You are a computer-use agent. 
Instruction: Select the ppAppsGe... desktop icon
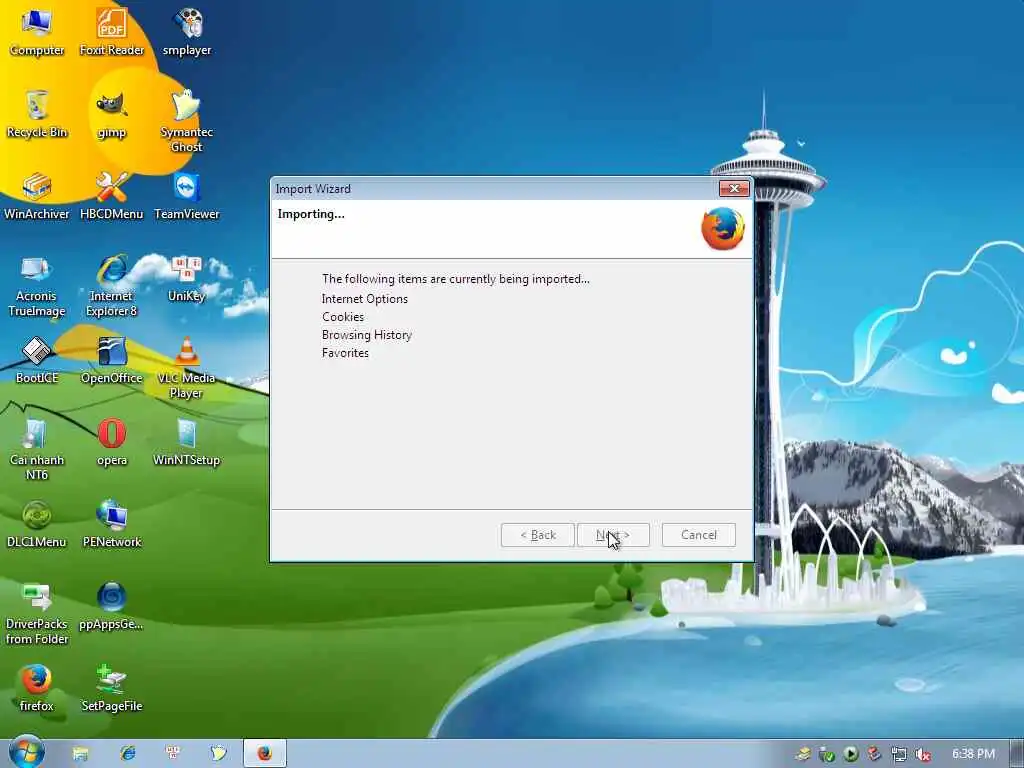[x=112, y=607]
